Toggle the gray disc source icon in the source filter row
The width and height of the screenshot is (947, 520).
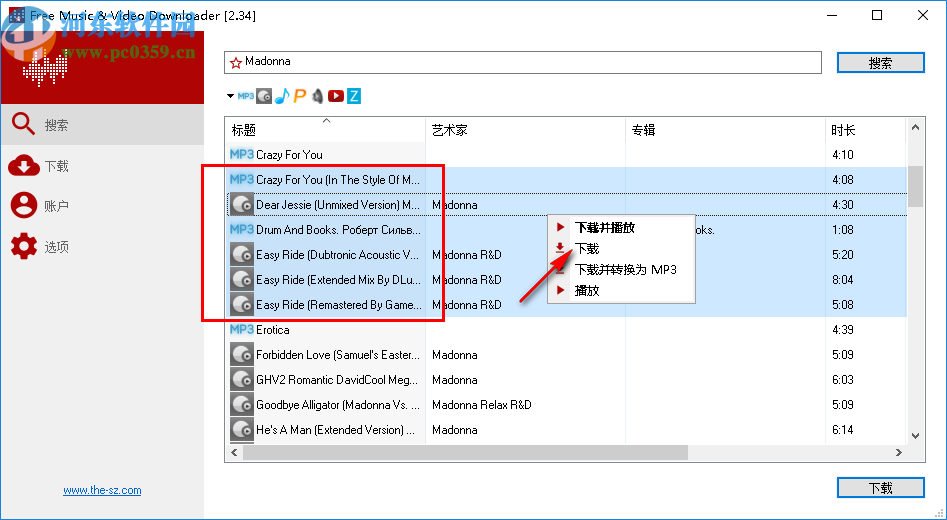pos(264,96)
